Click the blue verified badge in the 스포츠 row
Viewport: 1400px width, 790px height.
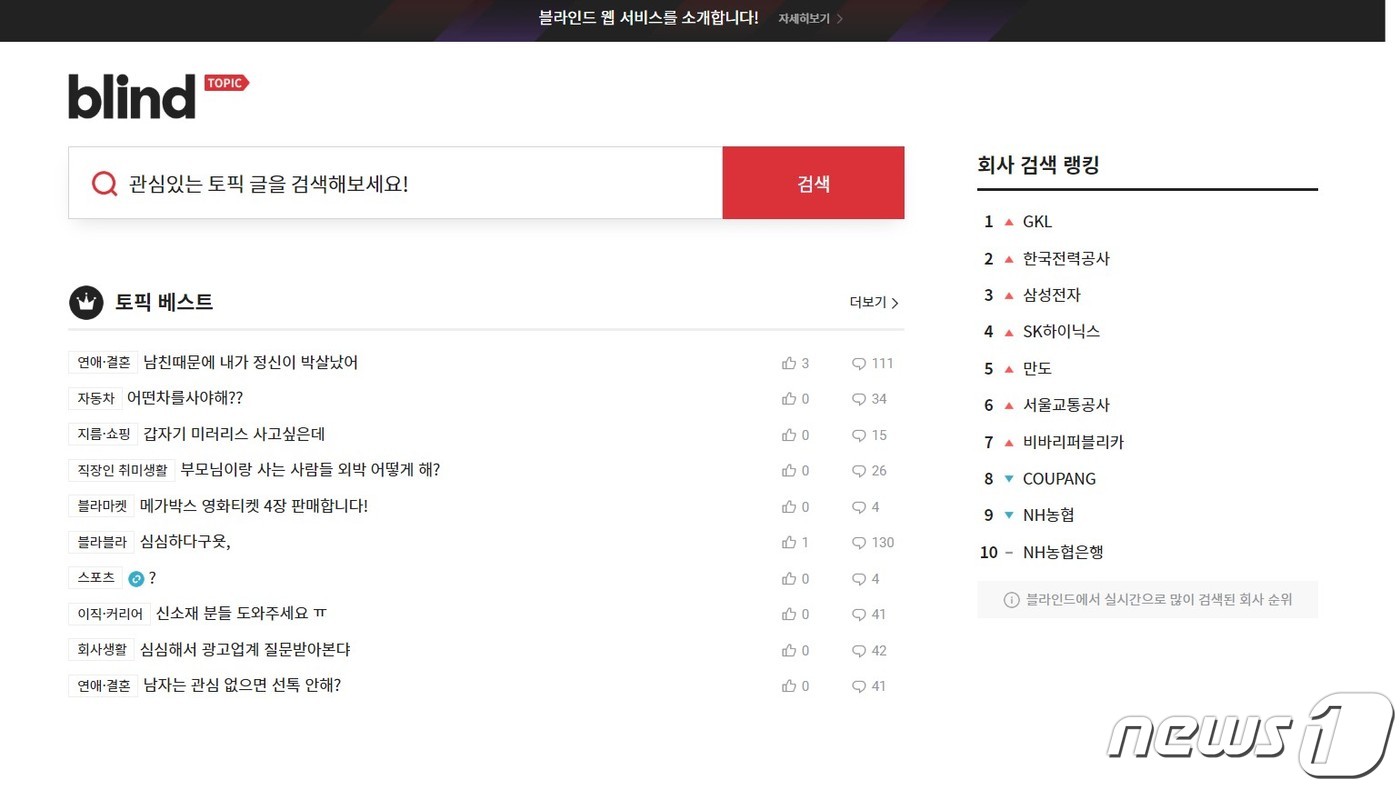tap(137, 577)
